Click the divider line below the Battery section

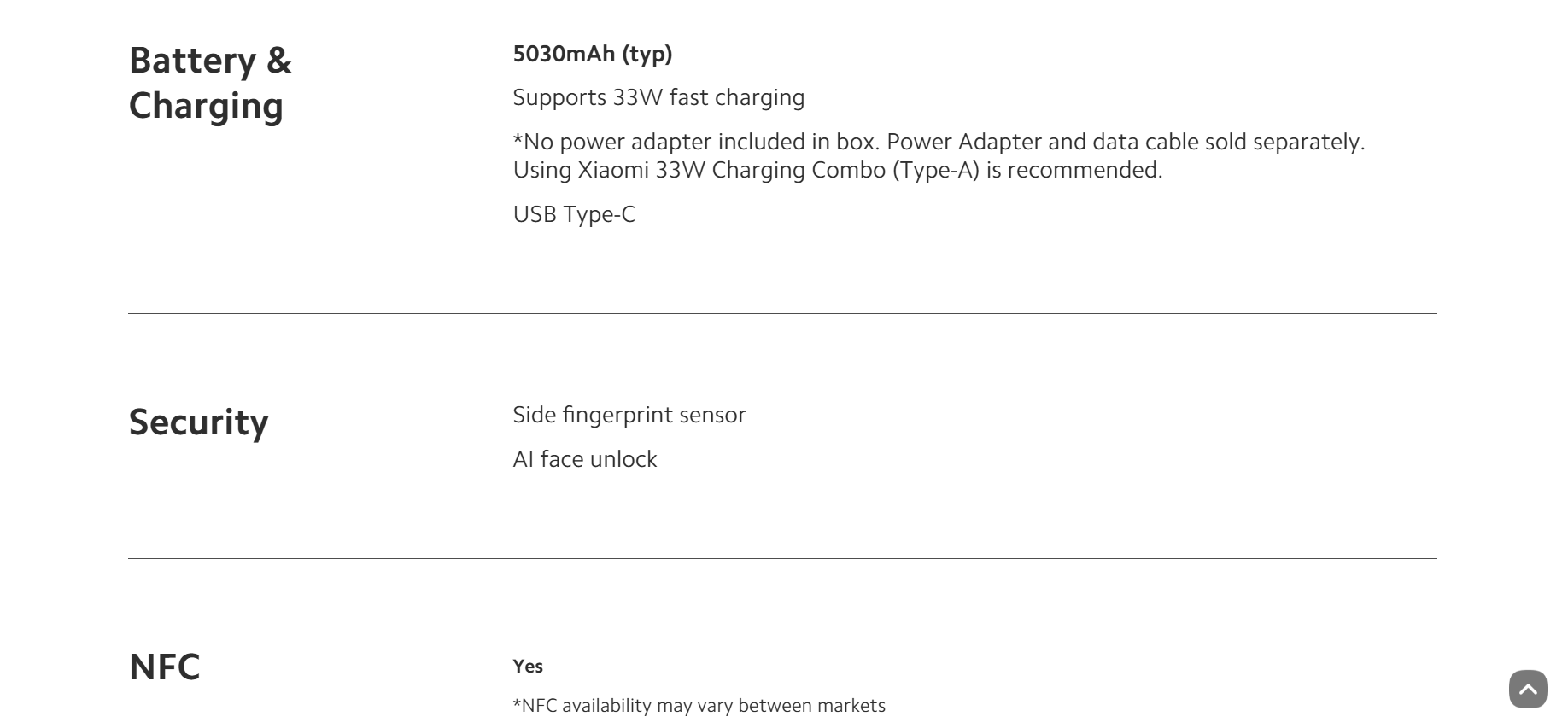[x=782, y=313]
